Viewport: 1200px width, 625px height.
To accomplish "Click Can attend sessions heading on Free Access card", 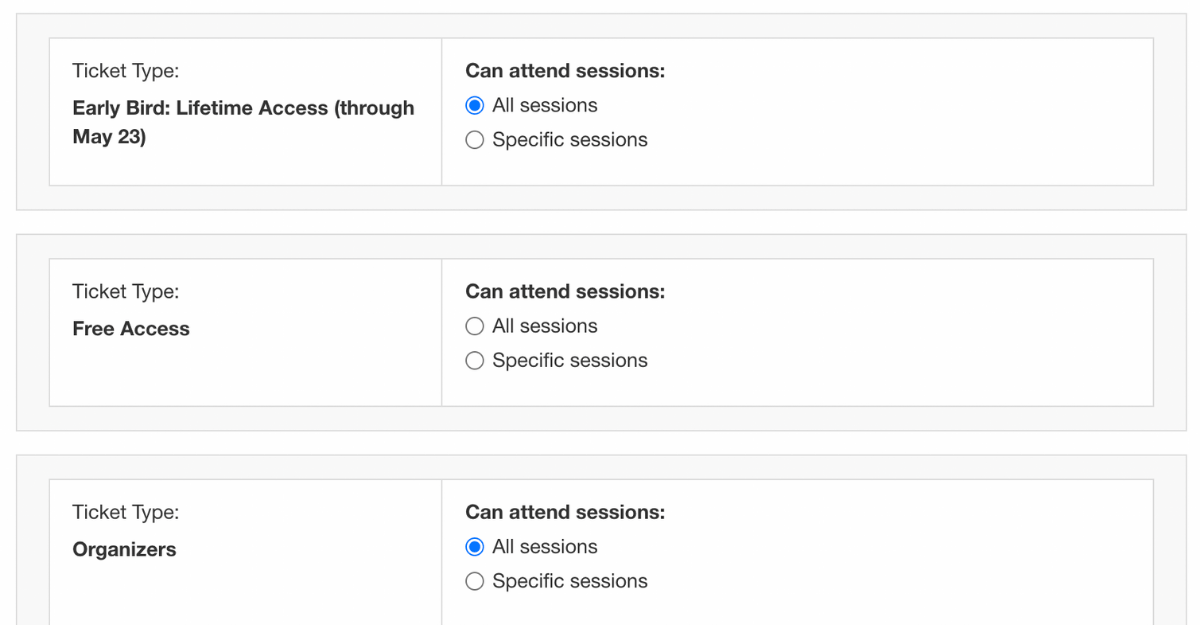I will (564, 291).
